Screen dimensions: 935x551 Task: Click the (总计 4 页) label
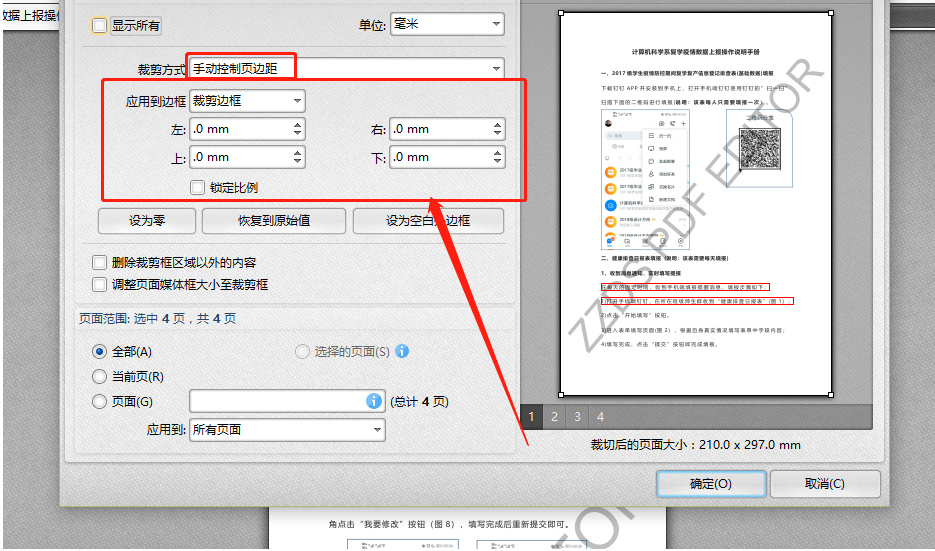coord(419,402)
